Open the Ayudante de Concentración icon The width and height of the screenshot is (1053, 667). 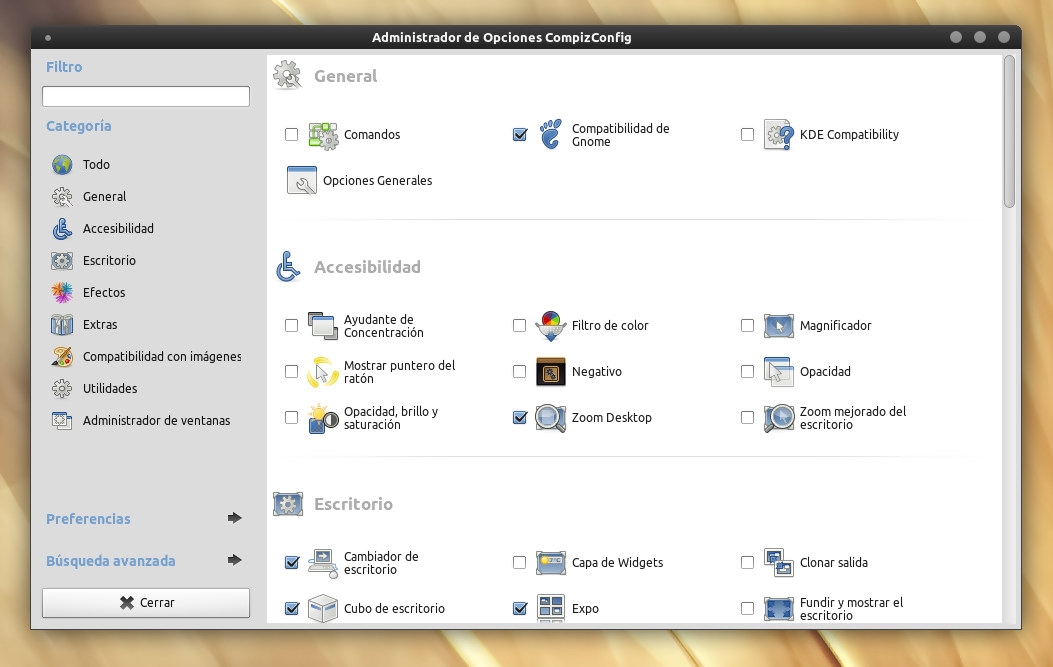tap(323, 326)
